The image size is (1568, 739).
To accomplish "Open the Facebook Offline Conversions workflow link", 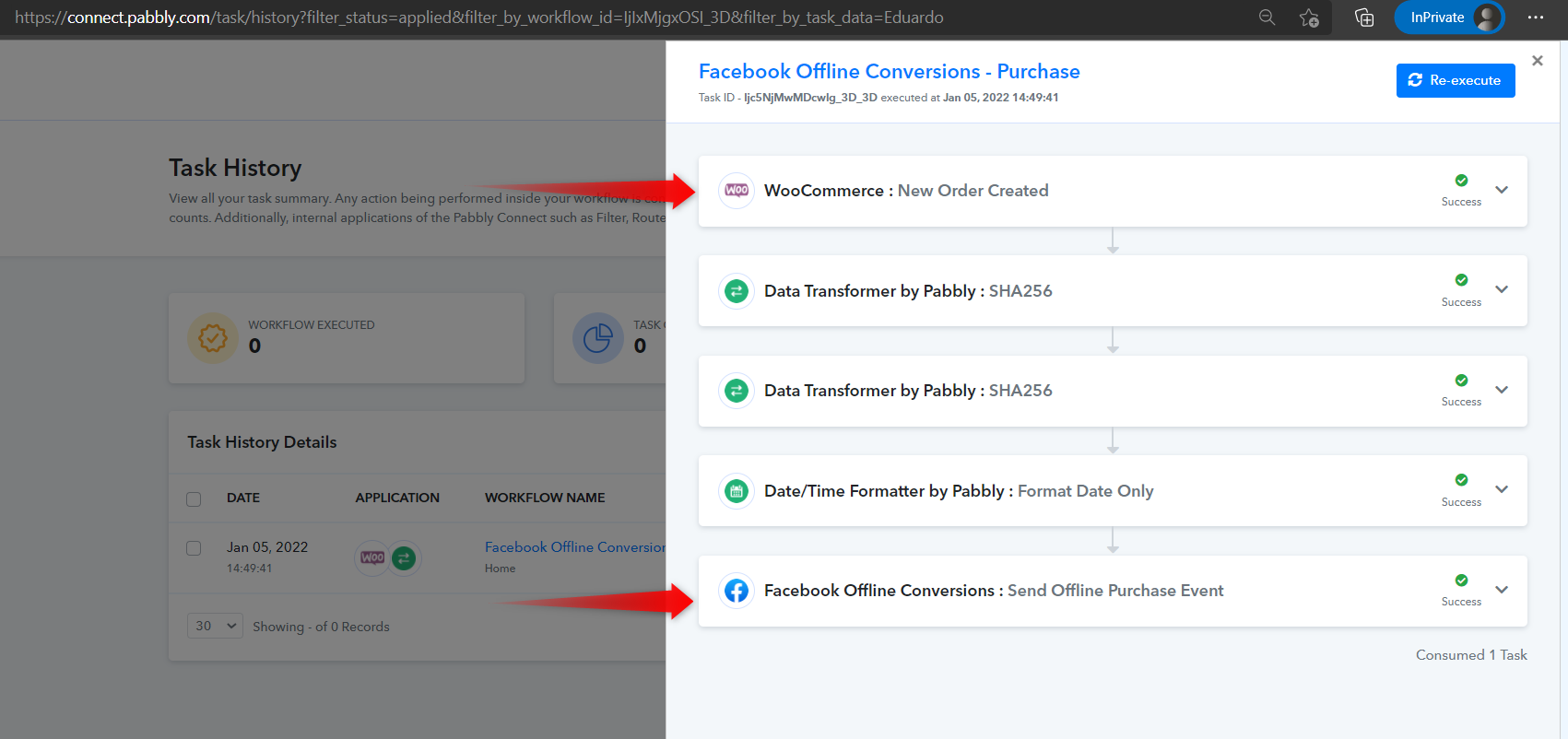I will click(x=575, y=546).
